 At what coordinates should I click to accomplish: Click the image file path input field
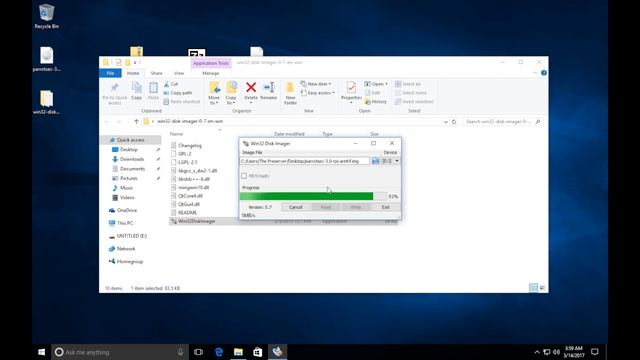(x=304, y=161)
